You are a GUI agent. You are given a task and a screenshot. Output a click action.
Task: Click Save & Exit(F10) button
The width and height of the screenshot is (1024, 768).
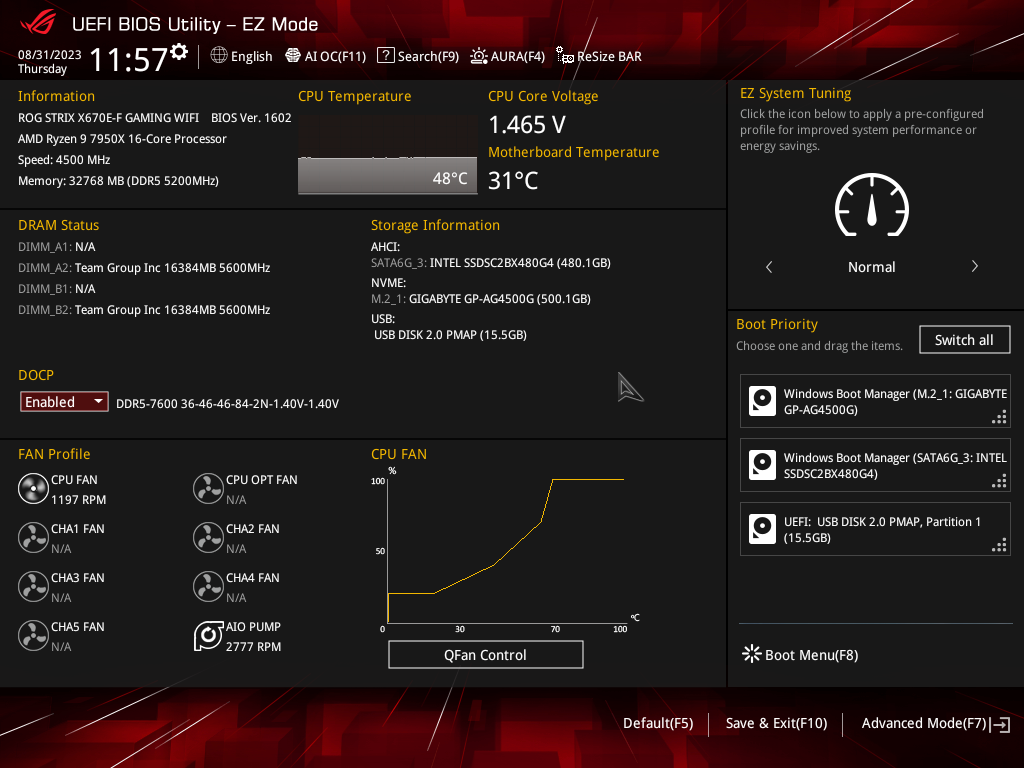click(x=776, y=723)
